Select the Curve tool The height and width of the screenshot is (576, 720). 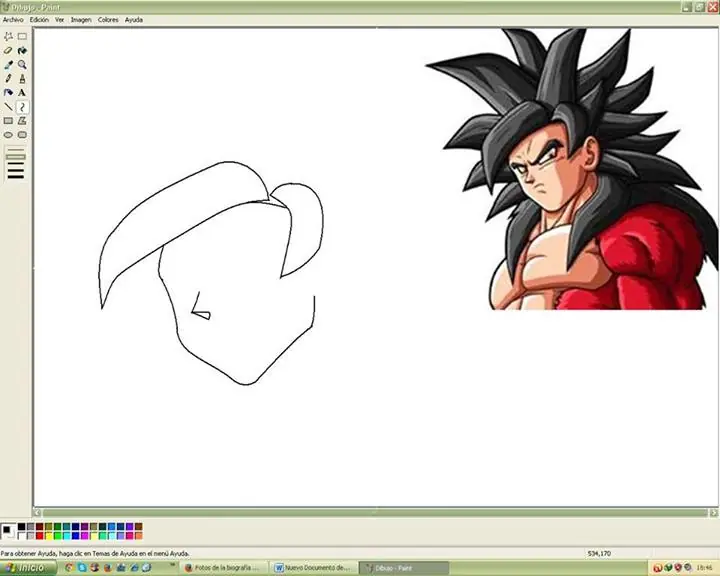[22, 107]
